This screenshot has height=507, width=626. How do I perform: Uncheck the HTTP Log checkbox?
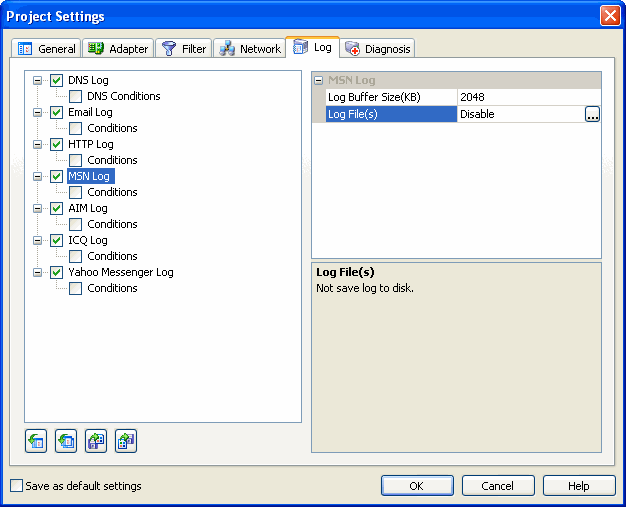(x=56, y=144)
